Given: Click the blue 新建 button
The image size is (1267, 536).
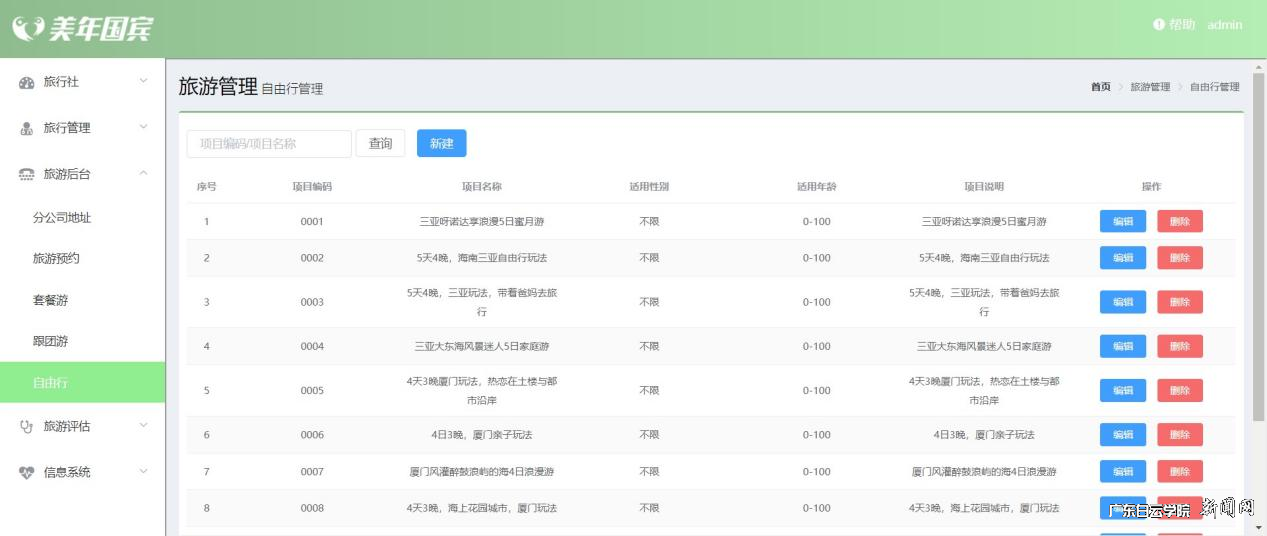Looking at the screenshot, I should click(441, 144).
